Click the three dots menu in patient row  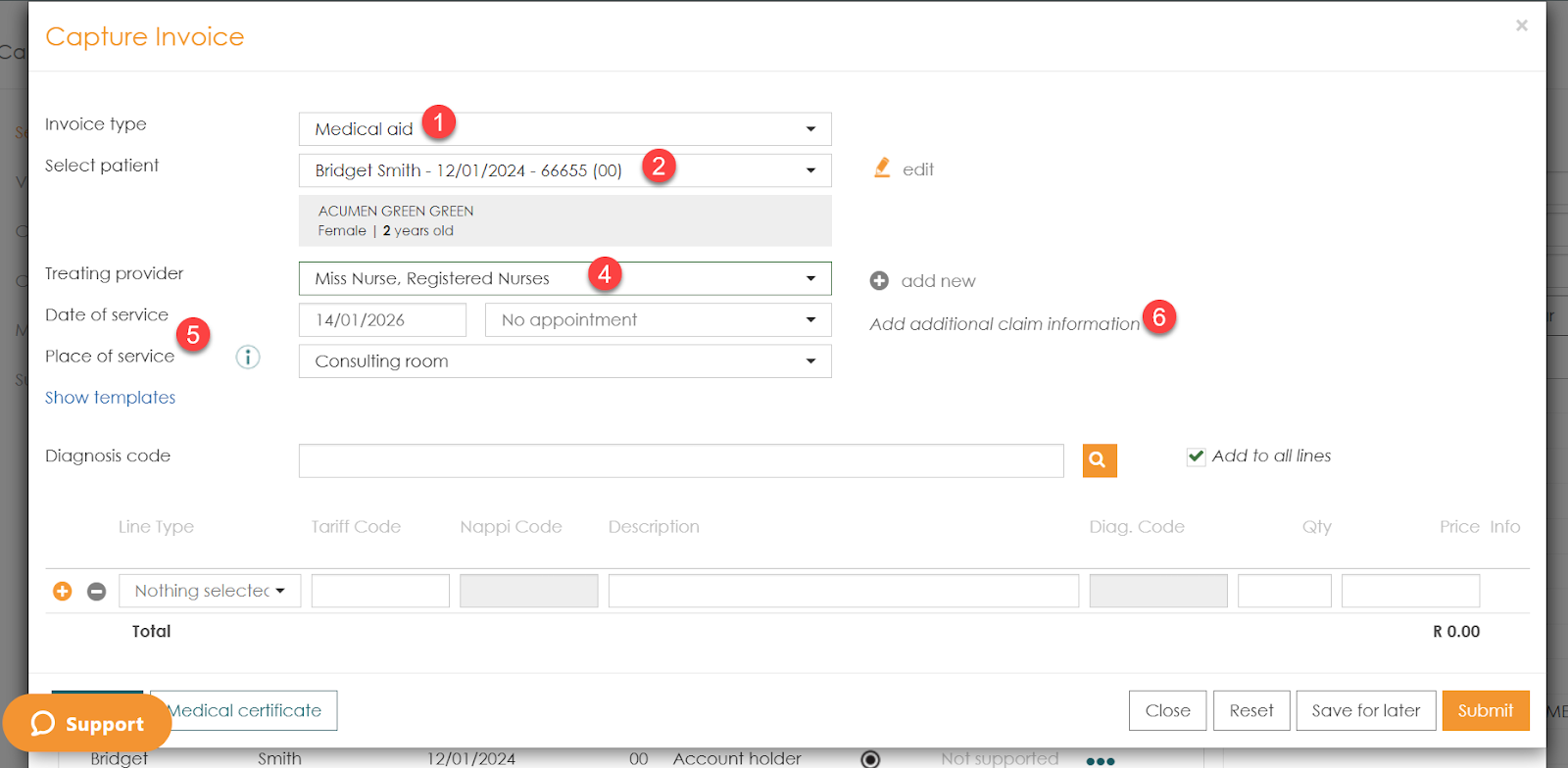coord(1100,760)
